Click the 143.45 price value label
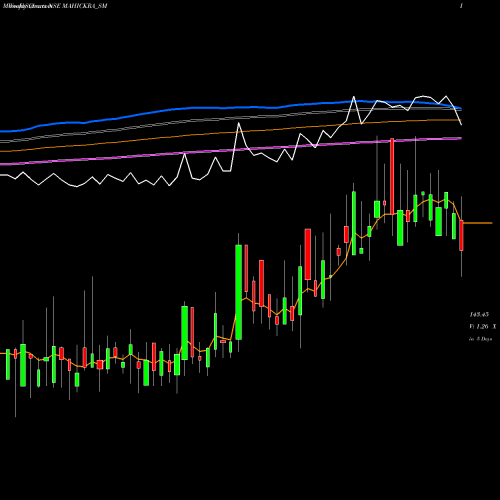 coord(479,314)
